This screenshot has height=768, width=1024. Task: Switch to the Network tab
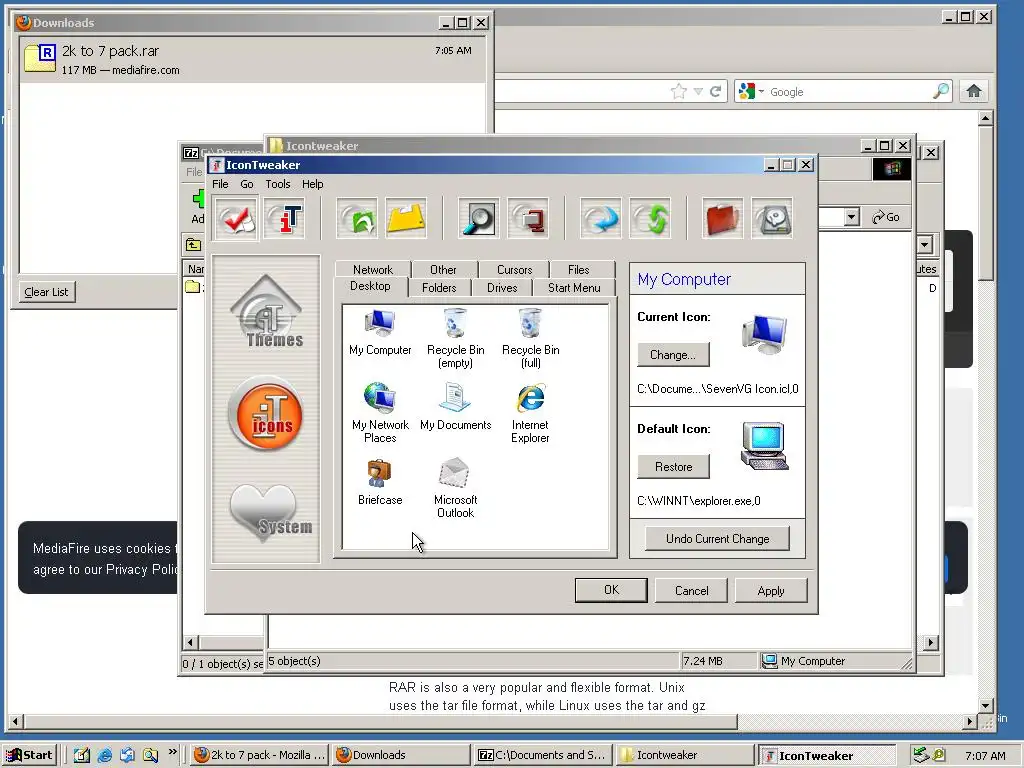[x=373, y=269]
